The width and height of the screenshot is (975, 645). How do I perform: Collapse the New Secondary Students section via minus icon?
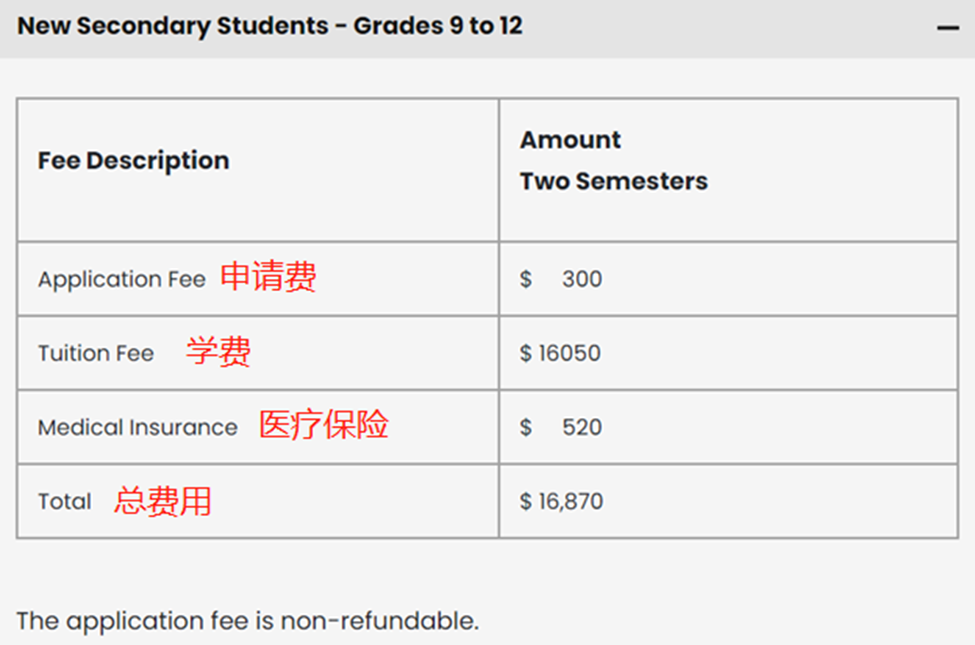[x=947, y=28]
